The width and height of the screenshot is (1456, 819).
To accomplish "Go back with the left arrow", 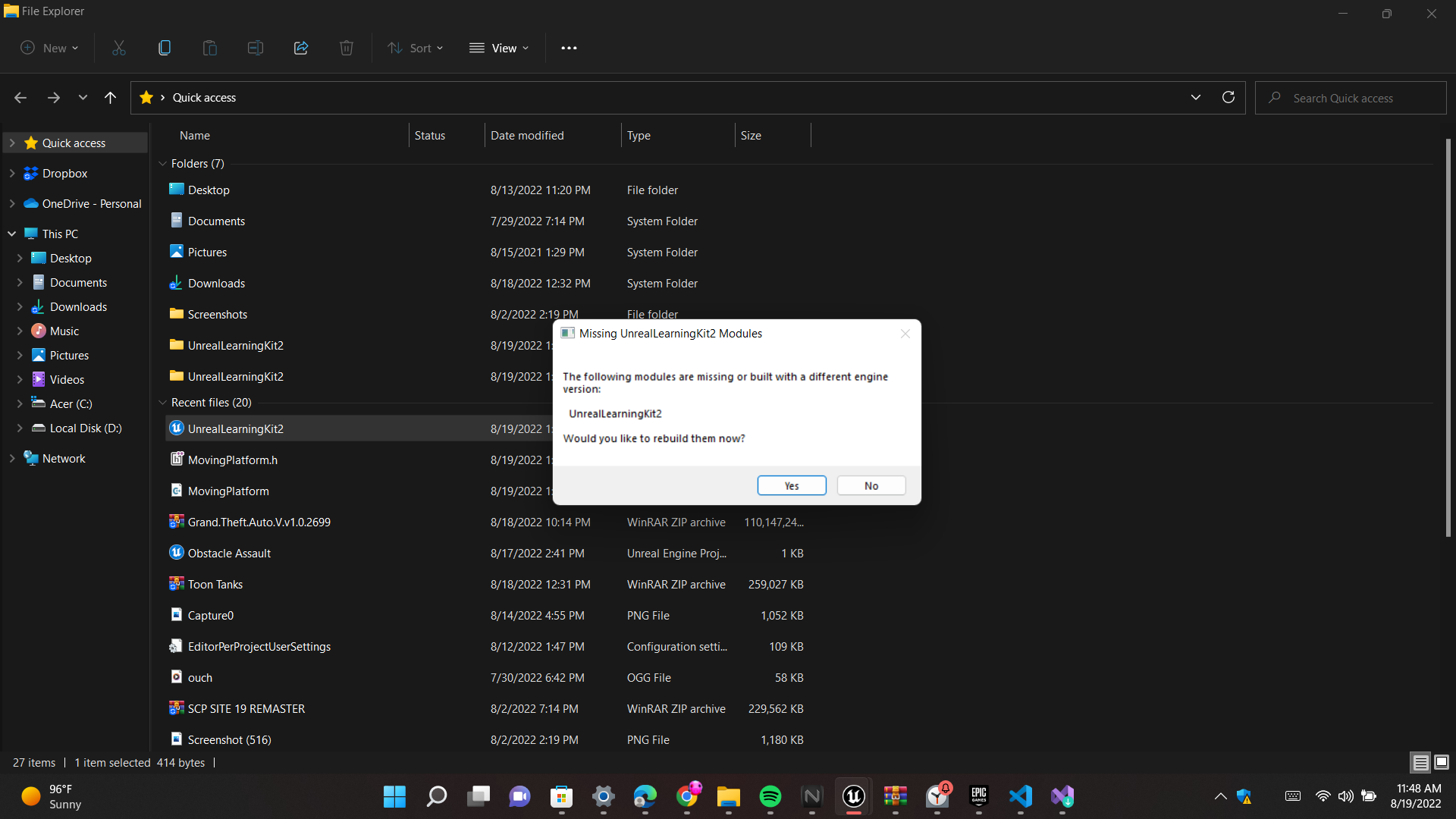I will [20, 98].
